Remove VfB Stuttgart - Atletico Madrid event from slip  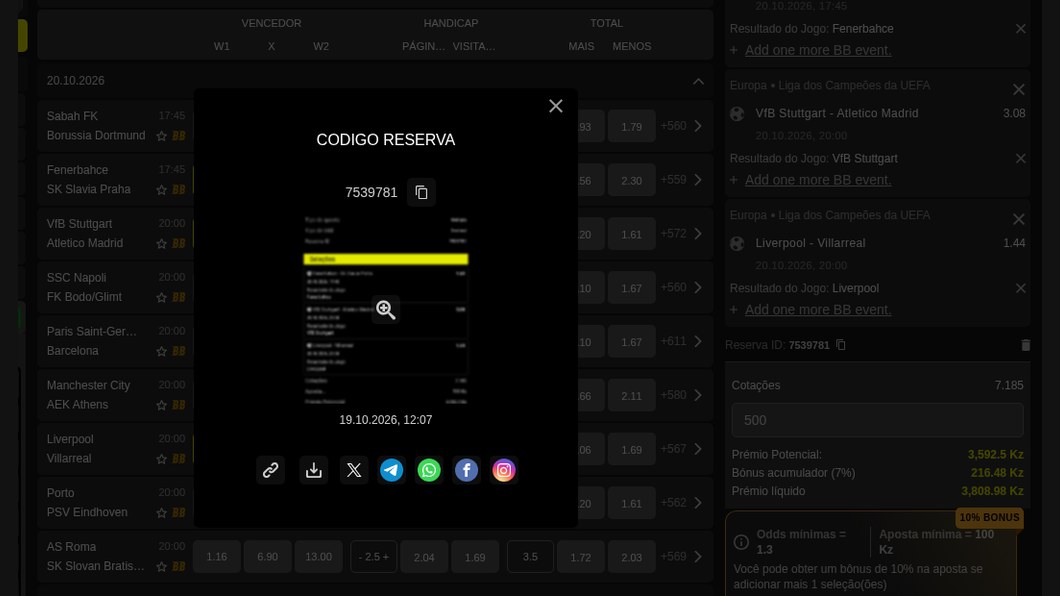[1019, 89]
